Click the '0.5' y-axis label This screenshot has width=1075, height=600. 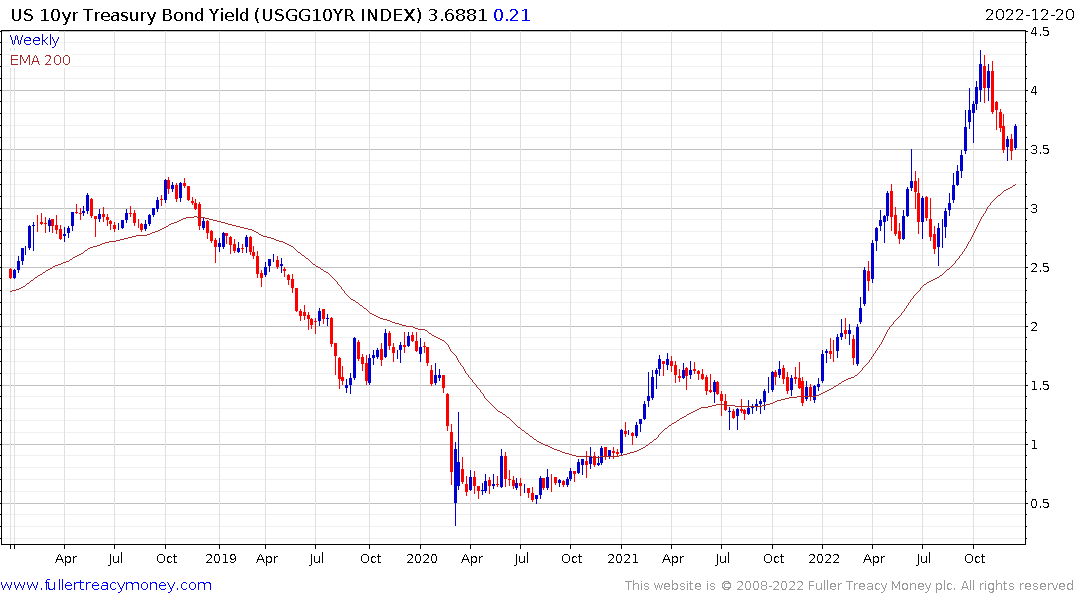pos(1040,503)
